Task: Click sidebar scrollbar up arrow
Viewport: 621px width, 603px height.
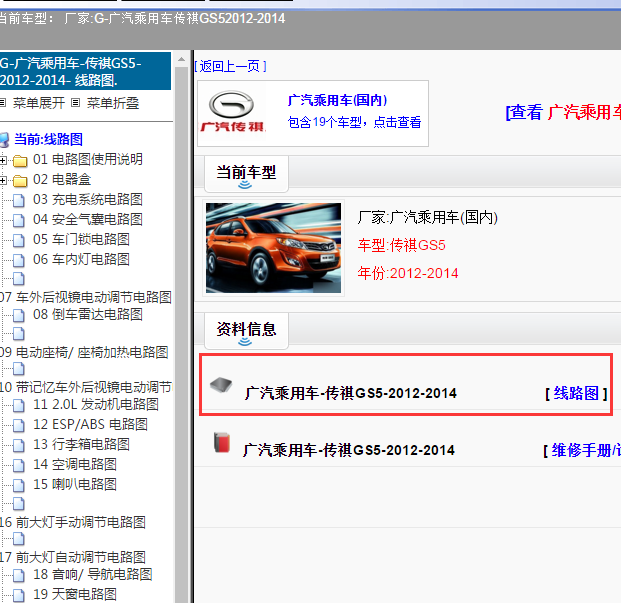Action: click(181, 59)
